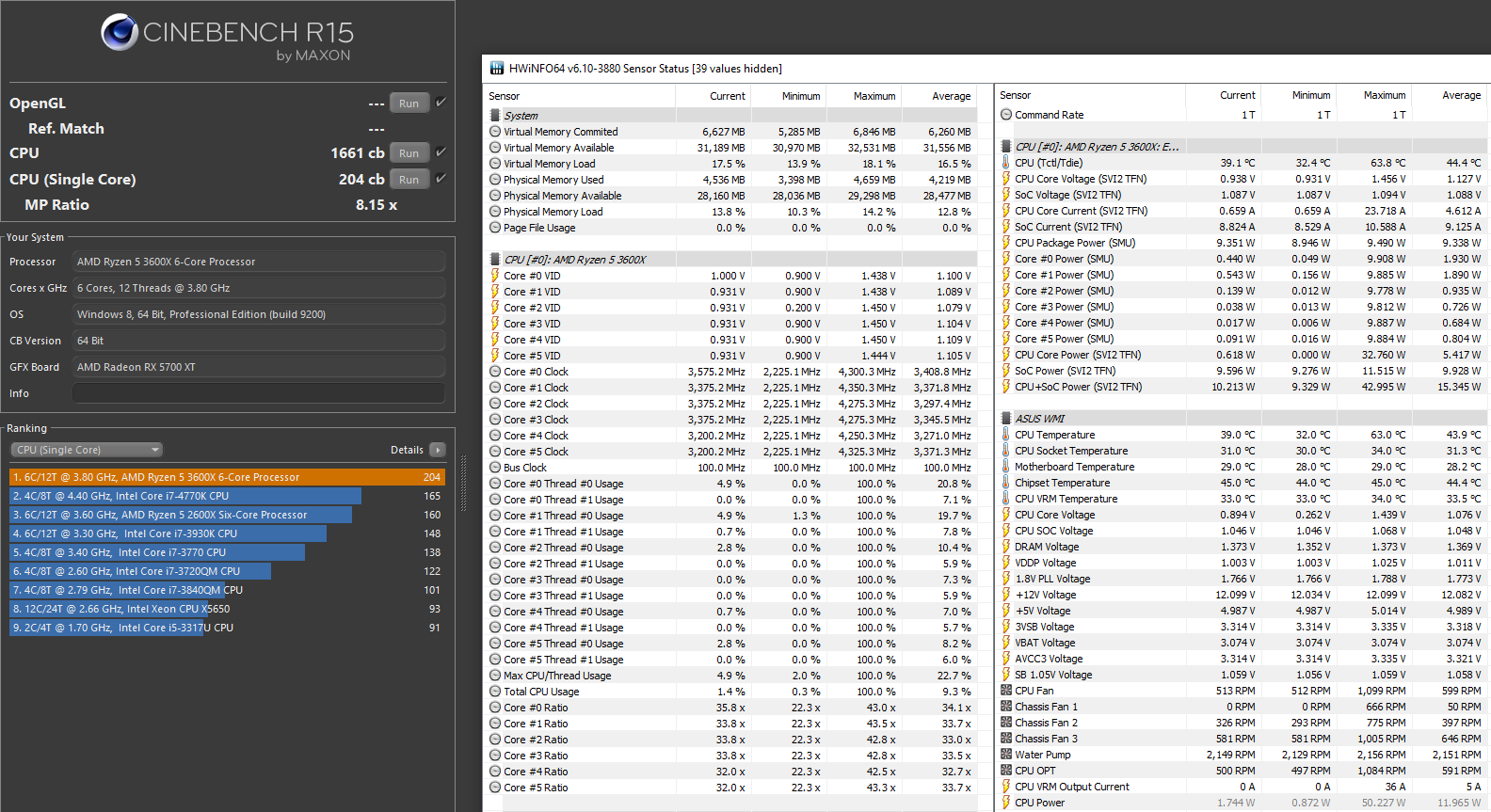
Task: Click Bus Clock sensor icon
Action: [x=495, y=468]
